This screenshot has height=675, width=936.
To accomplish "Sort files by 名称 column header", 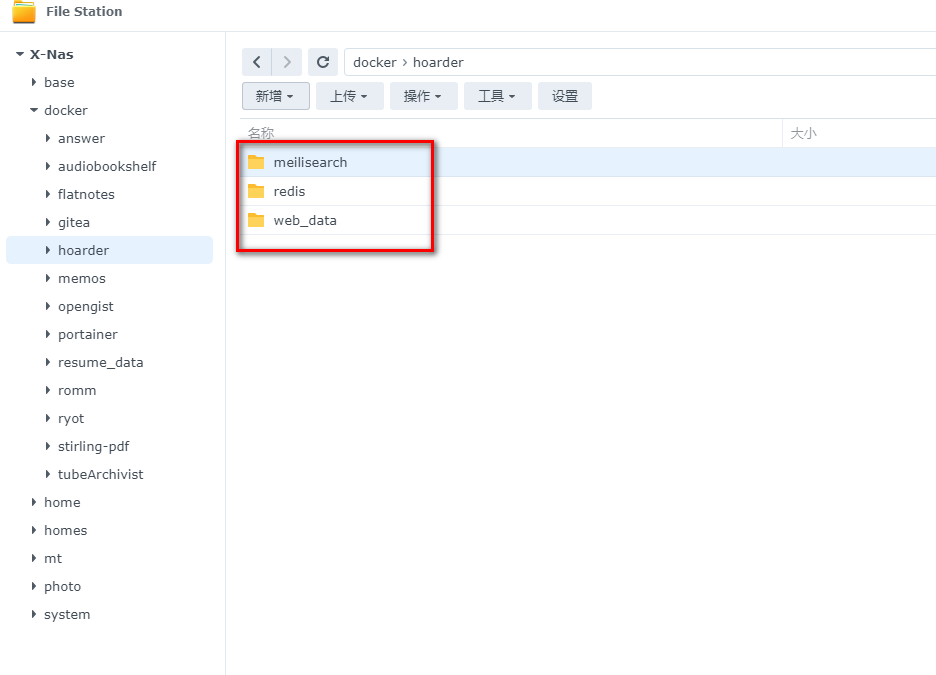I will [x=261, y=133].
